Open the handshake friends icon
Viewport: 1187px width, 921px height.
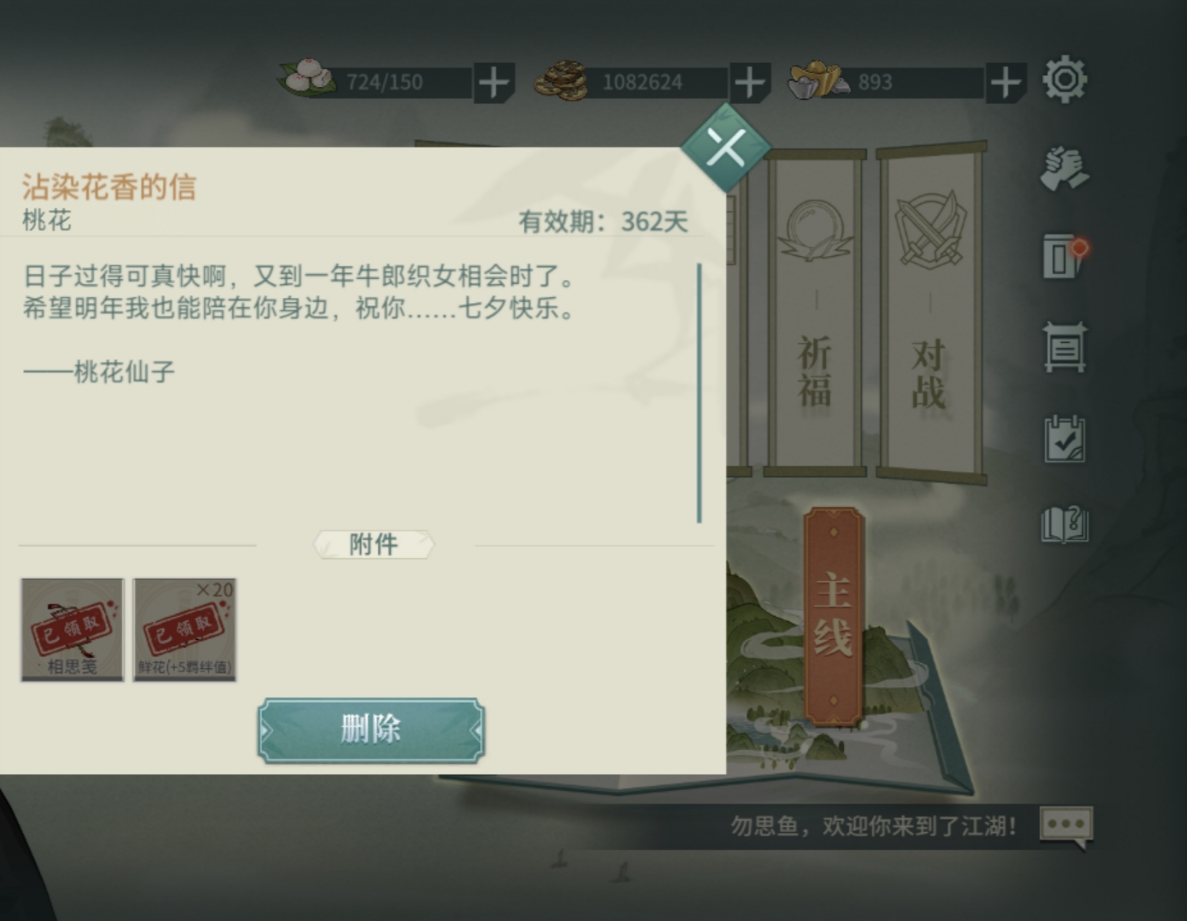tap(1064, 167)
